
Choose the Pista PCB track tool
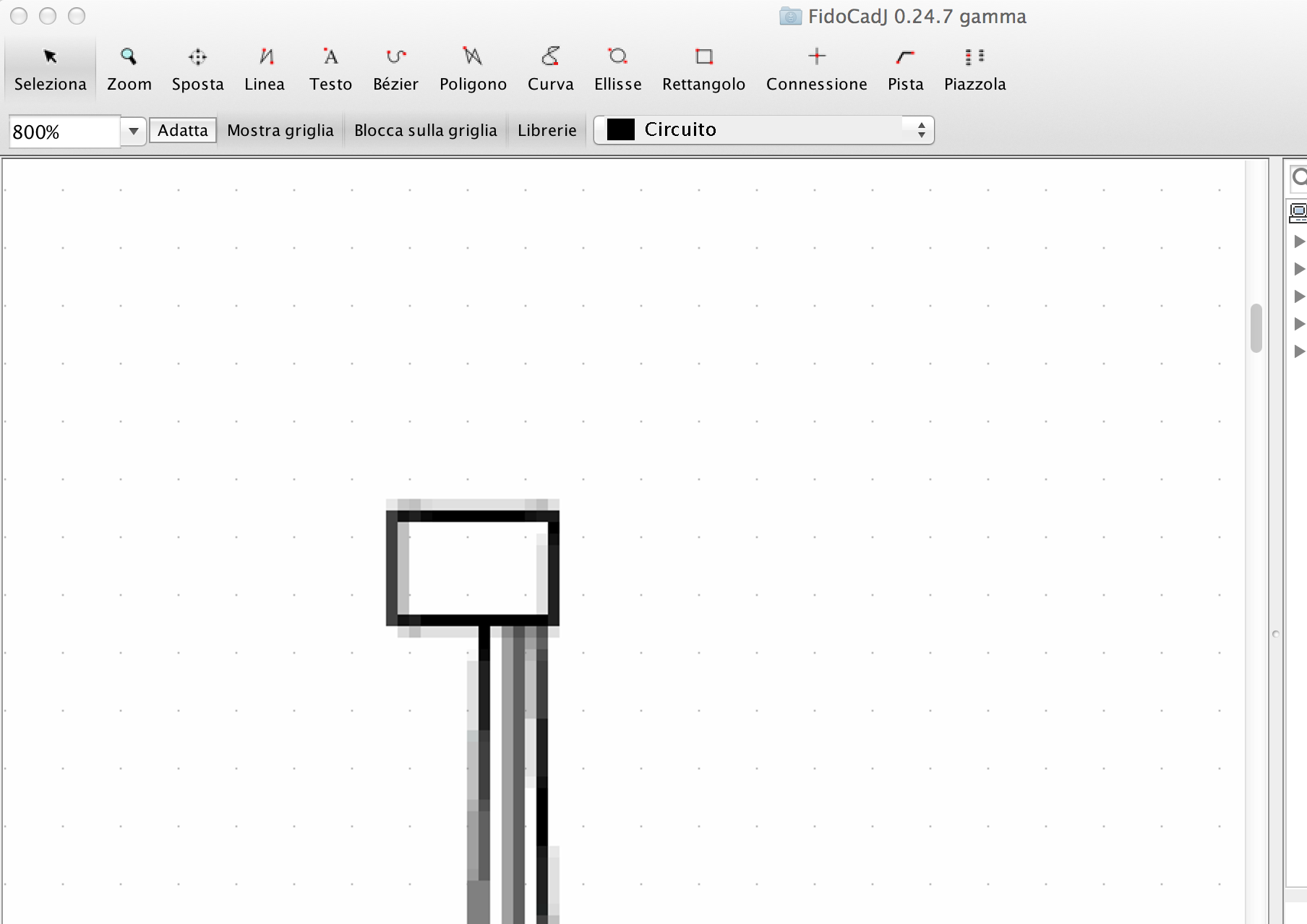pos(905,69)
